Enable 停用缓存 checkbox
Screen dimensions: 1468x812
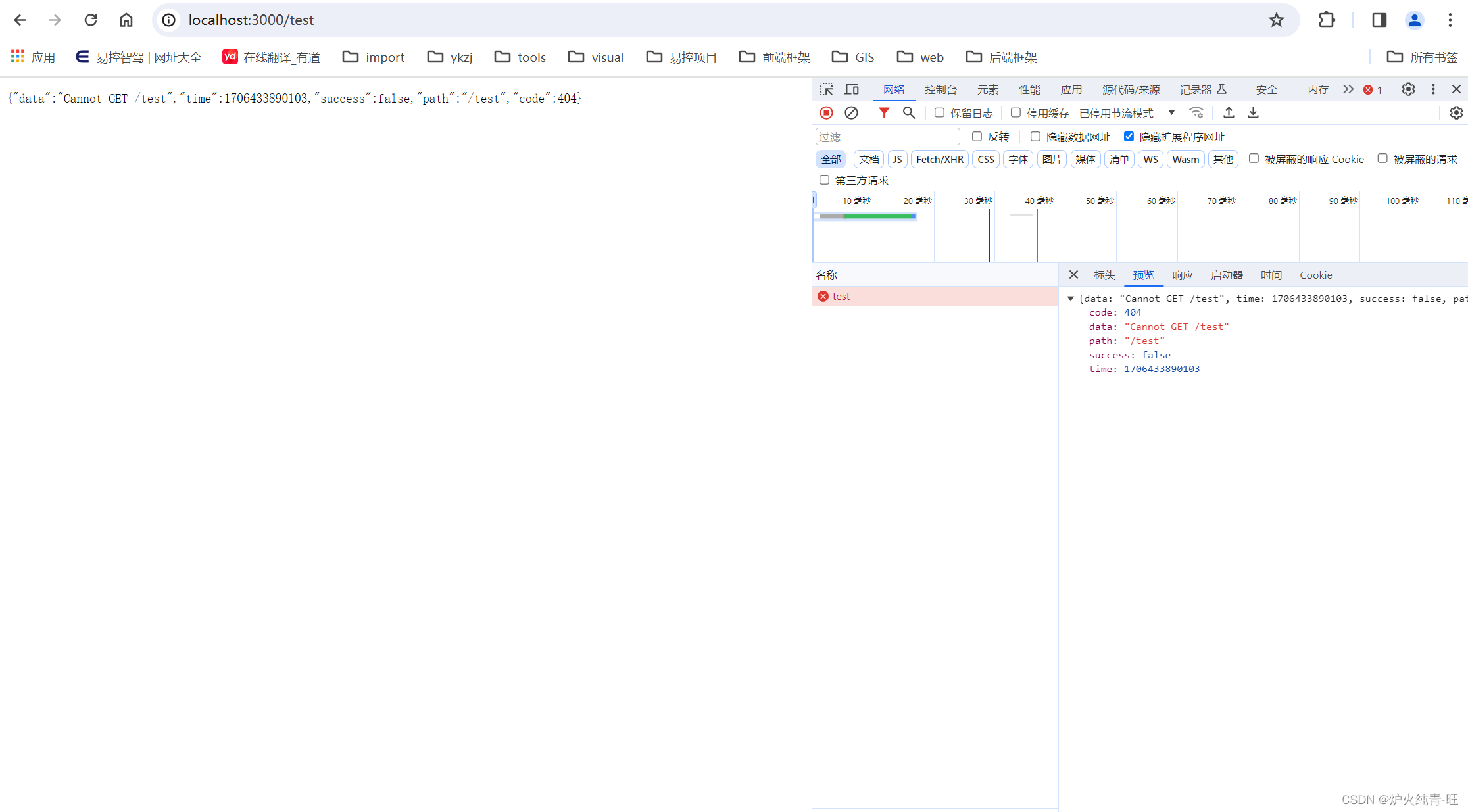(x=1015, y=113)
